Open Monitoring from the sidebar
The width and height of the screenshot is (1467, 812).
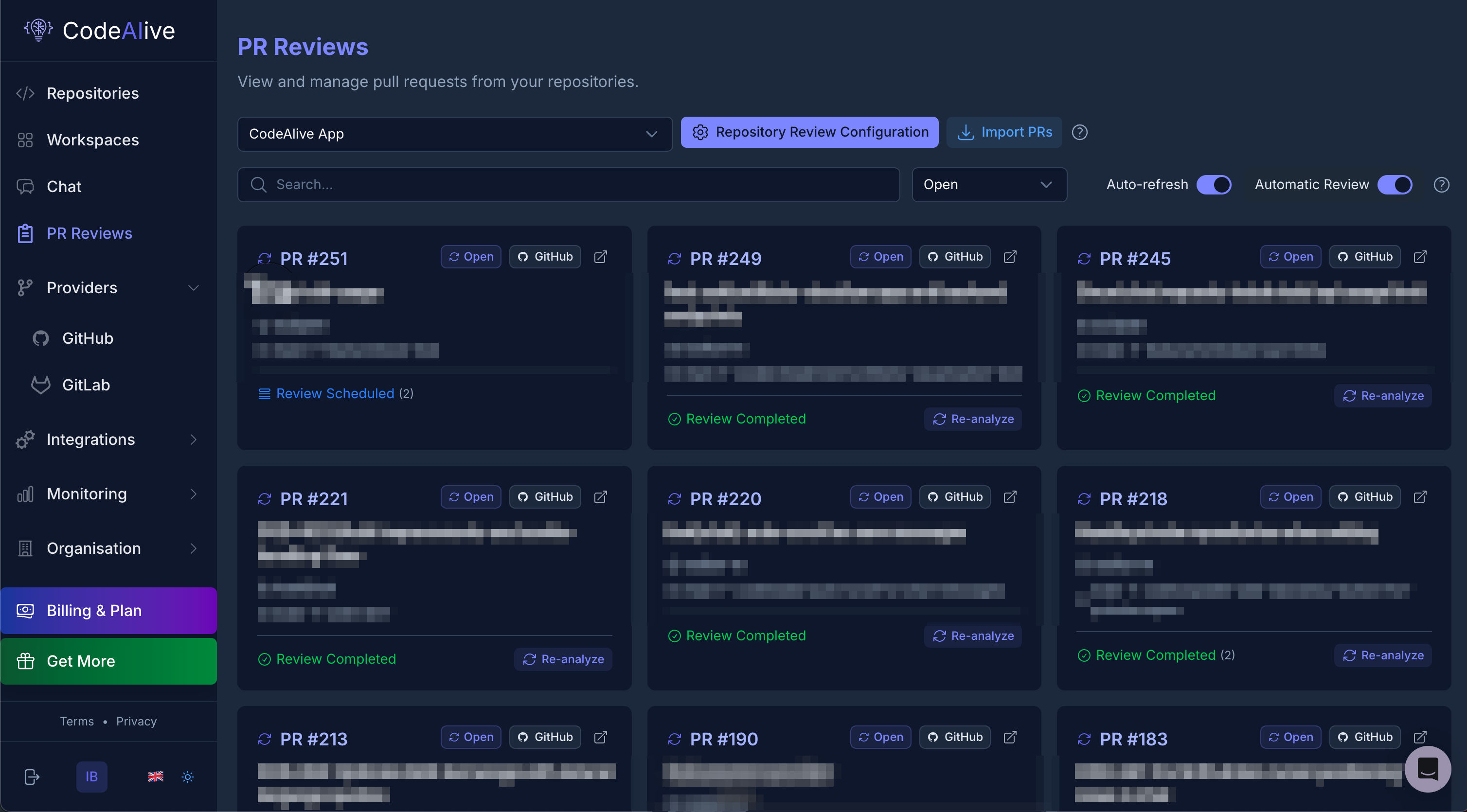coord(86,494)
